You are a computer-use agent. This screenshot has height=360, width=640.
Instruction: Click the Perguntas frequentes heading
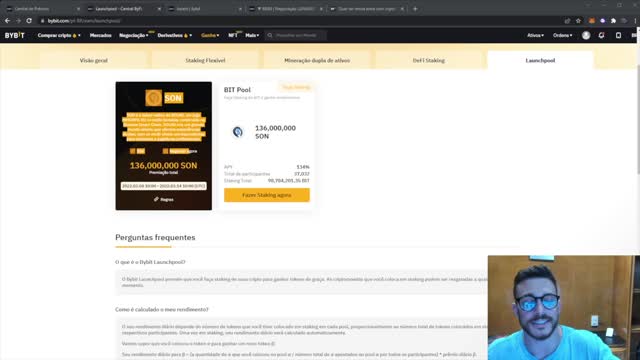pos(155,237)
